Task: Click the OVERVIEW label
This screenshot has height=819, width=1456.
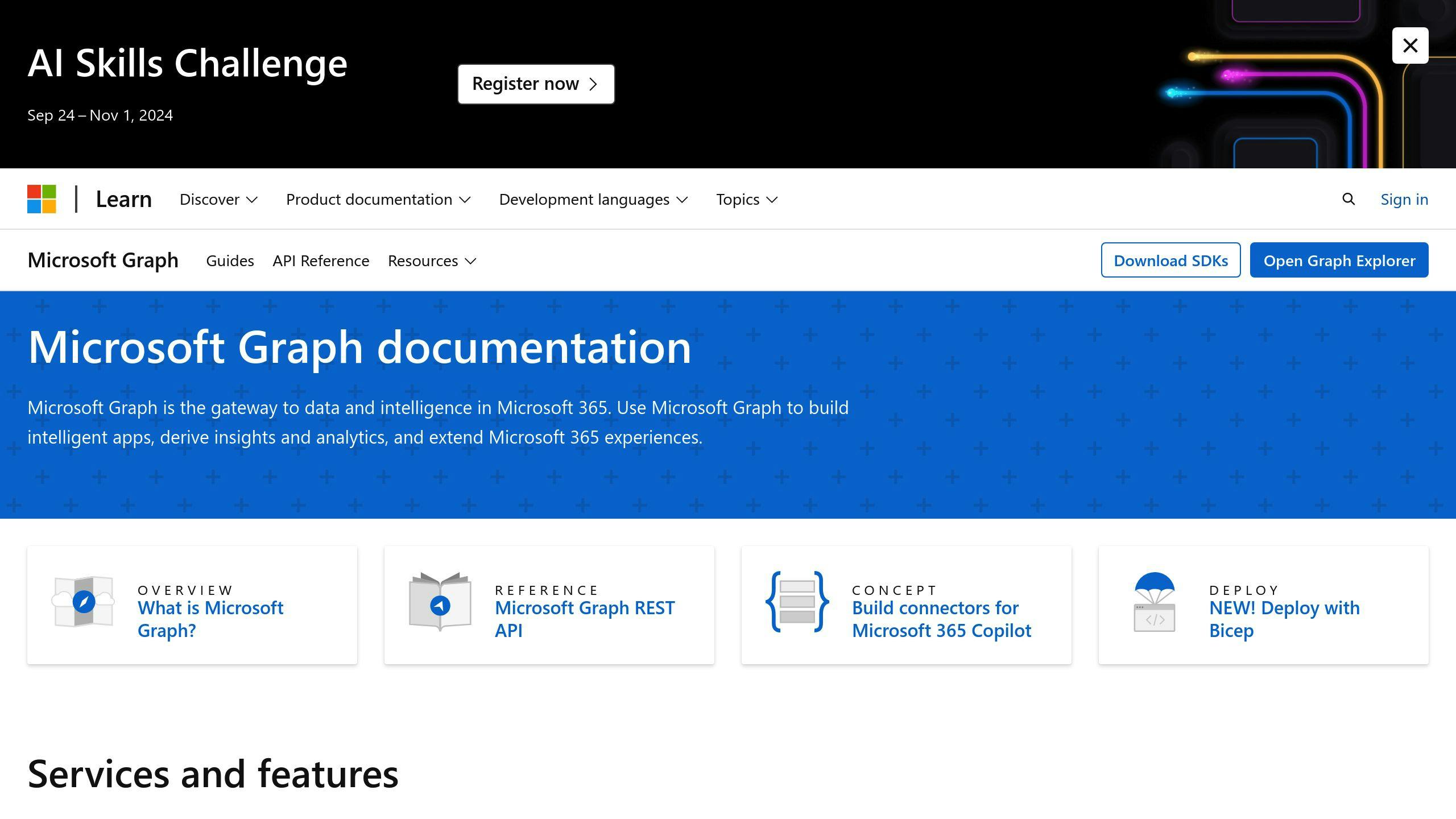Action: (x=185, y=590)
